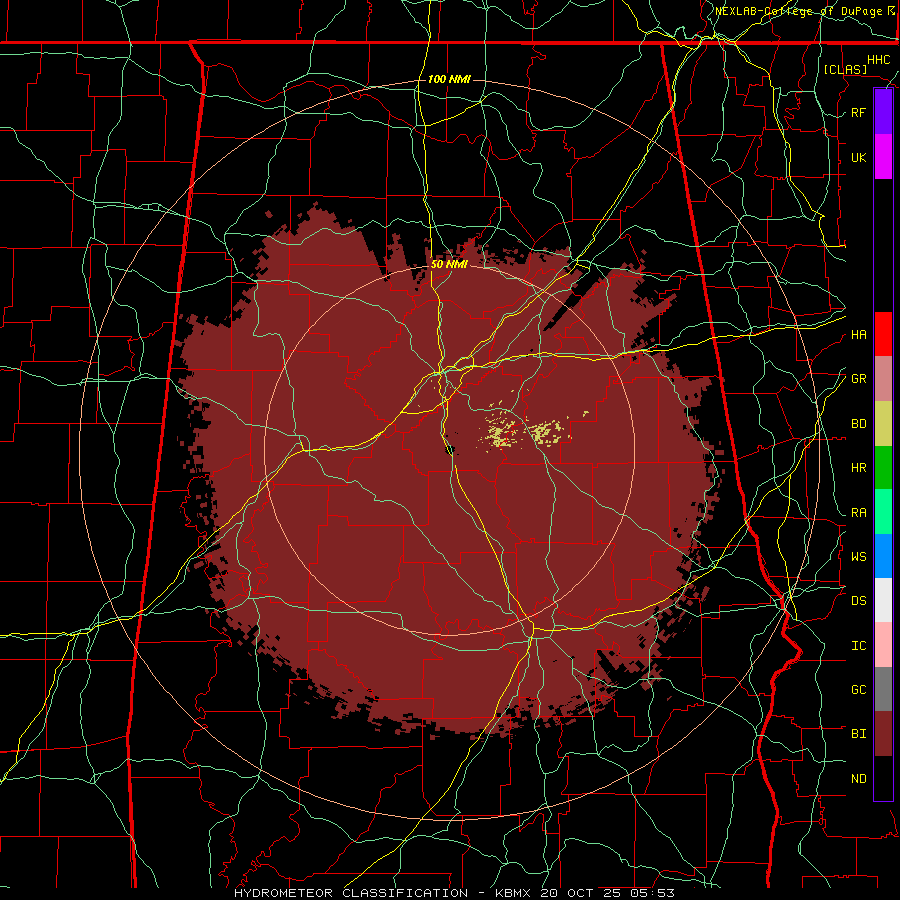This screenshot has height=900, width=900.
Task: Click the HR green legend swatch
Action: coord(883,468)
